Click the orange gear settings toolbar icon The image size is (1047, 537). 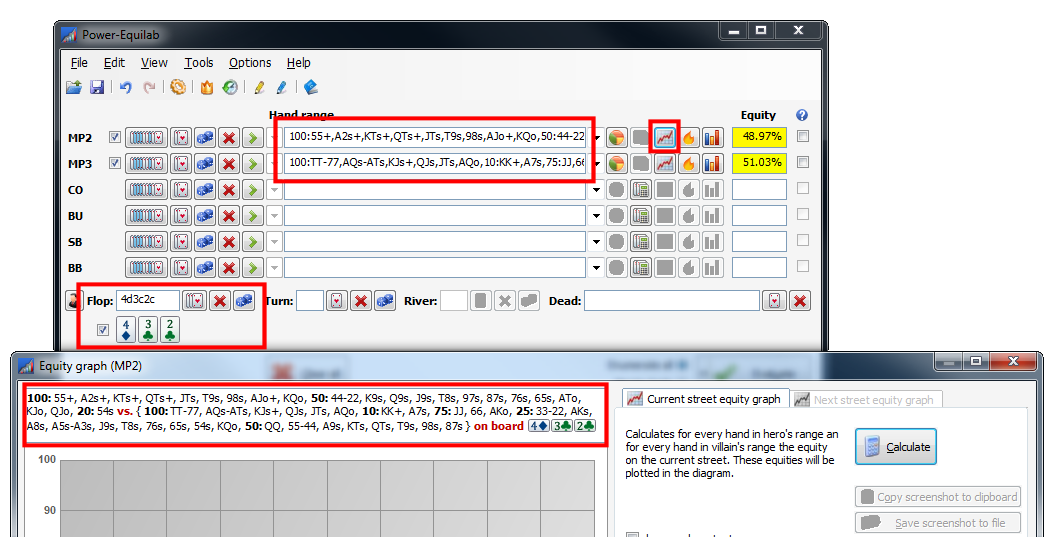coord(178,87)
